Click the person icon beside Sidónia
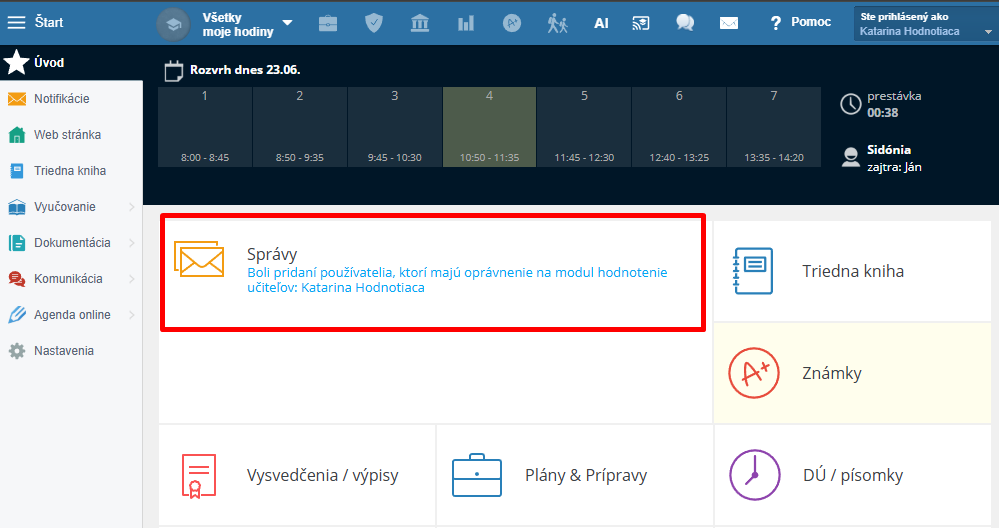Image resolution: width=999 pixels, height=528 pixels. pyautogui.click(x=851, y=157)
